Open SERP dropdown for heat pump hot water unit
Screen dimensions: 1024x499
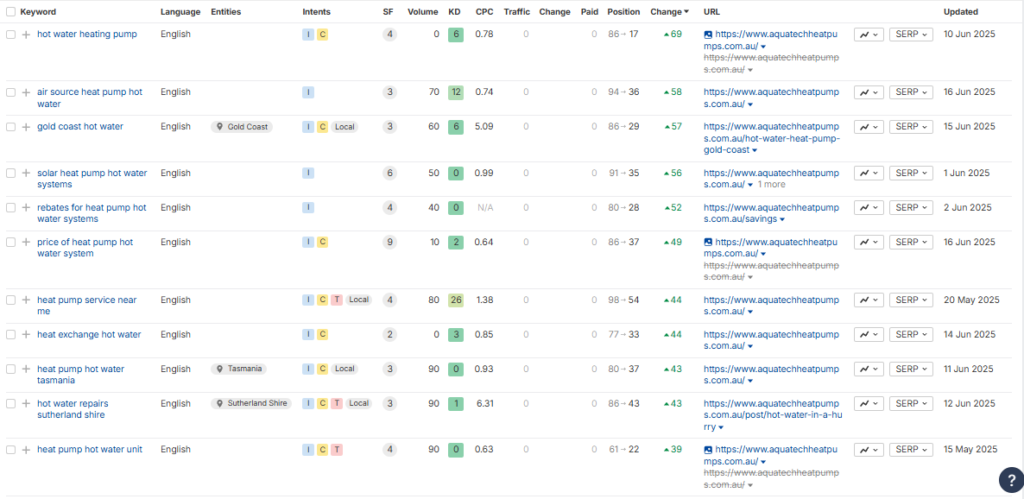point(911,449)
